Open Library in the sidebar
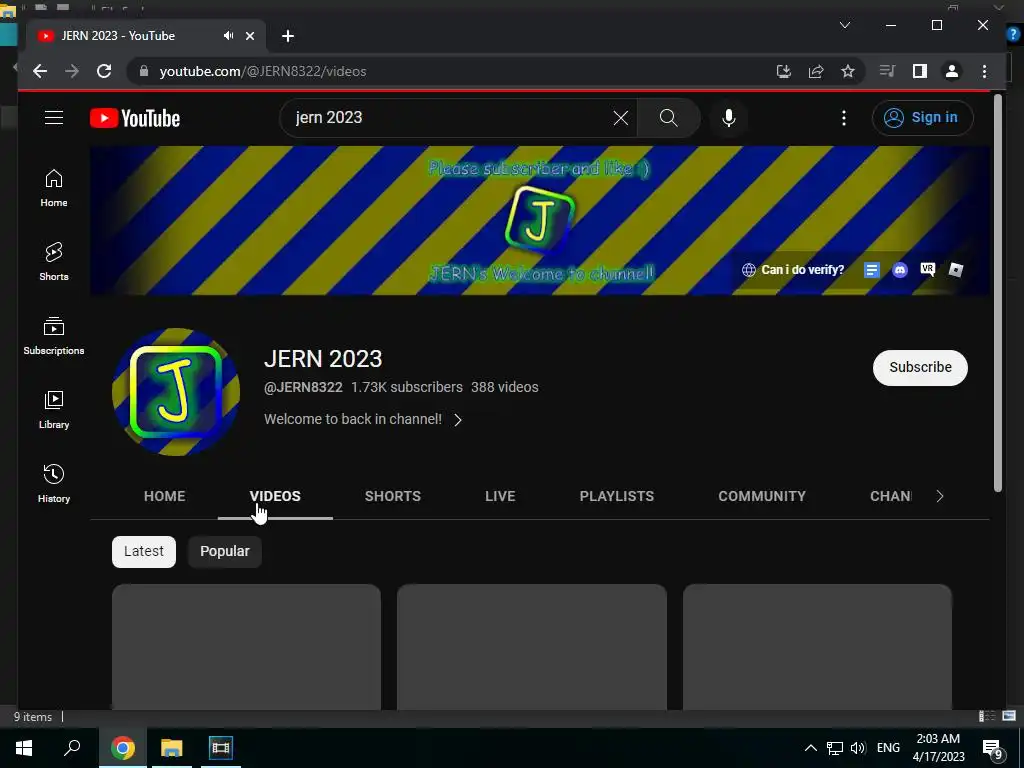 [x=54, y=409]
